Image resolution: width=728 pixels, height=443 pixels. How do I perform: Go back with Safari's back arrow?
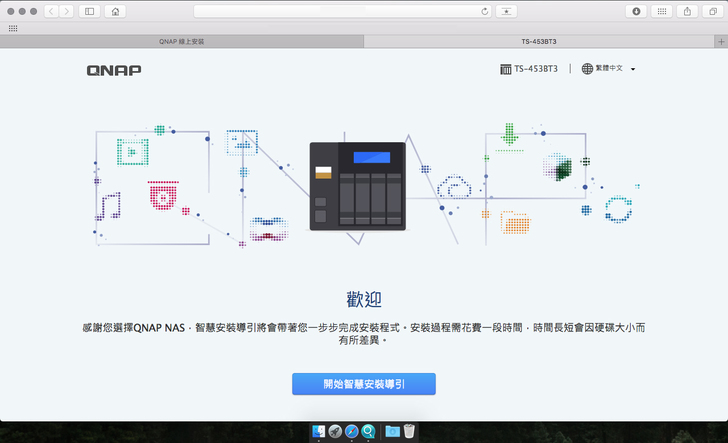(52, 11)
